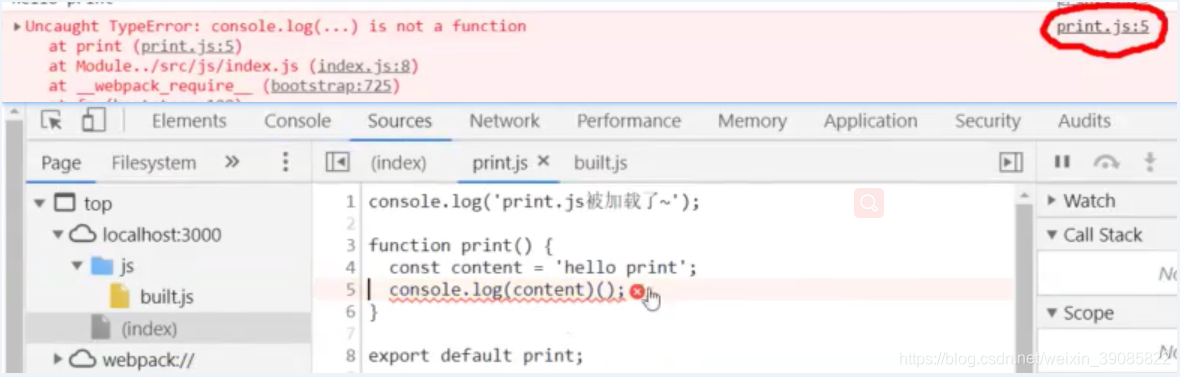Close the print.js editor tab
The height and width of the screenshot is (377, 1180).
(x=543, y=162)
